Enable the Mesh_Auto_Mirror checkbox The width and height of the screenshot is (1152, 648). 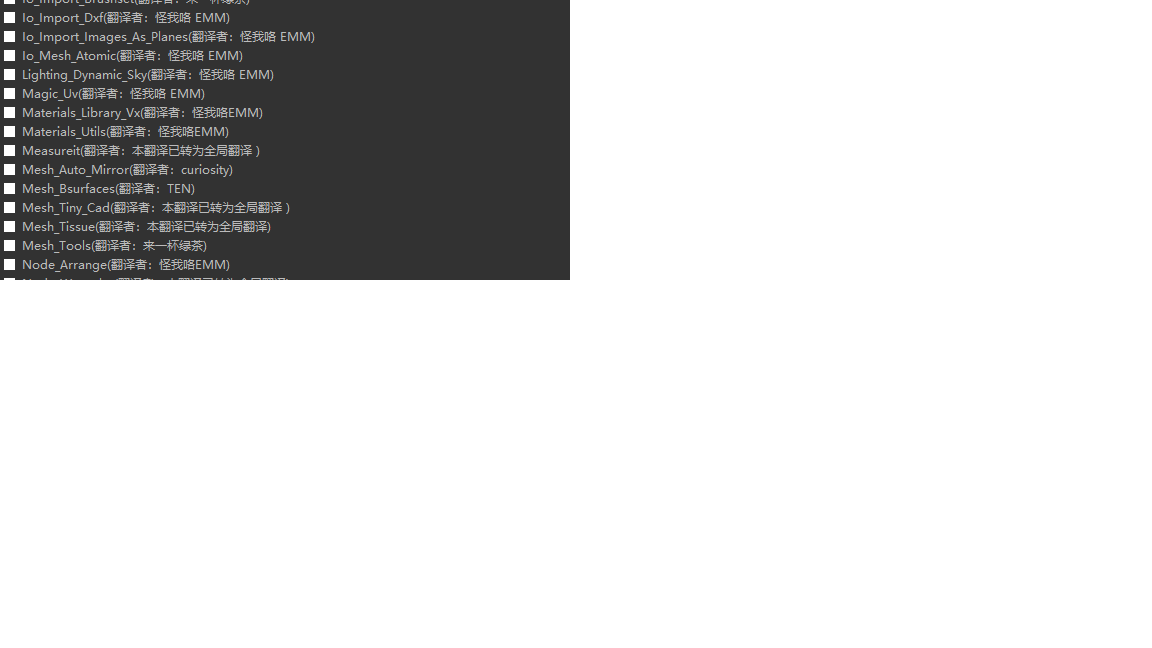[x=10, y=170]
